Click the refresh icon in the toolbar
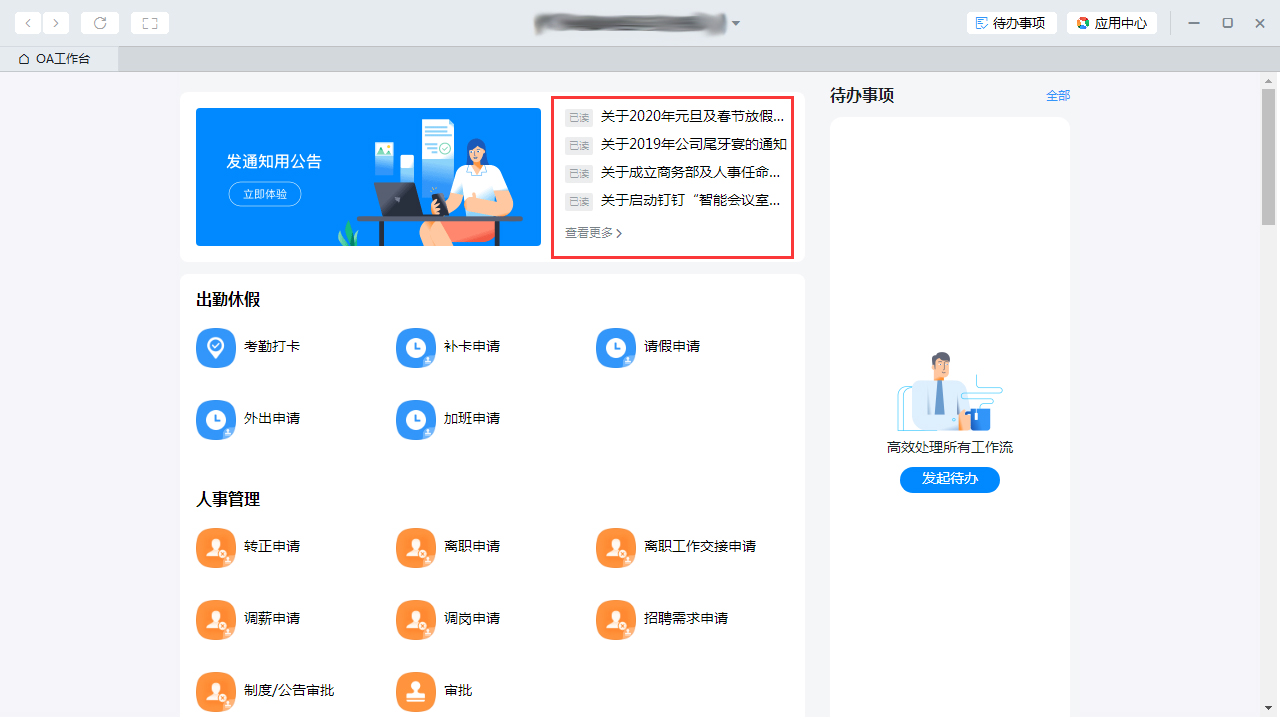 pyautogui.click(x=99, y=22)
